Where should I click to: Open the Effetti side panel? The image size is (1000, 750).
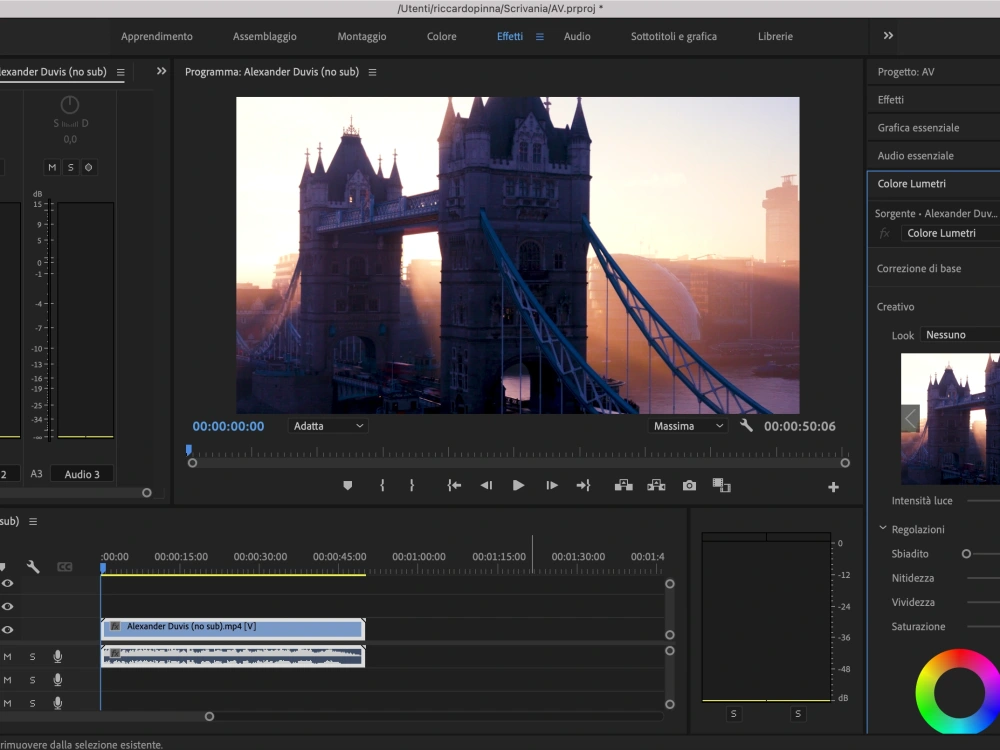coord(890,99)
